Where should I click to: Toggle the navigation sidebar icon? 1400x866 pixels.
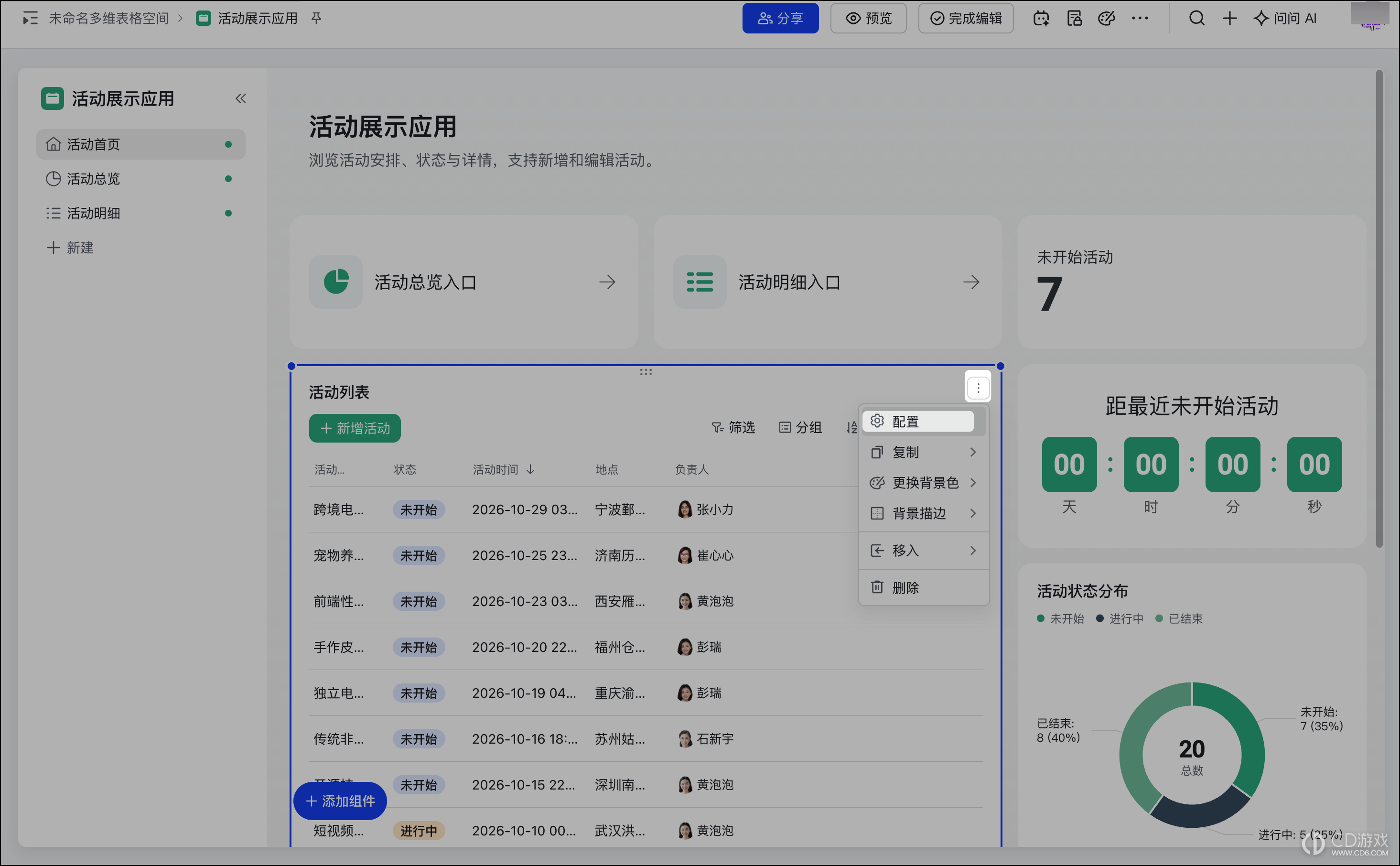(x=30, y=18)
